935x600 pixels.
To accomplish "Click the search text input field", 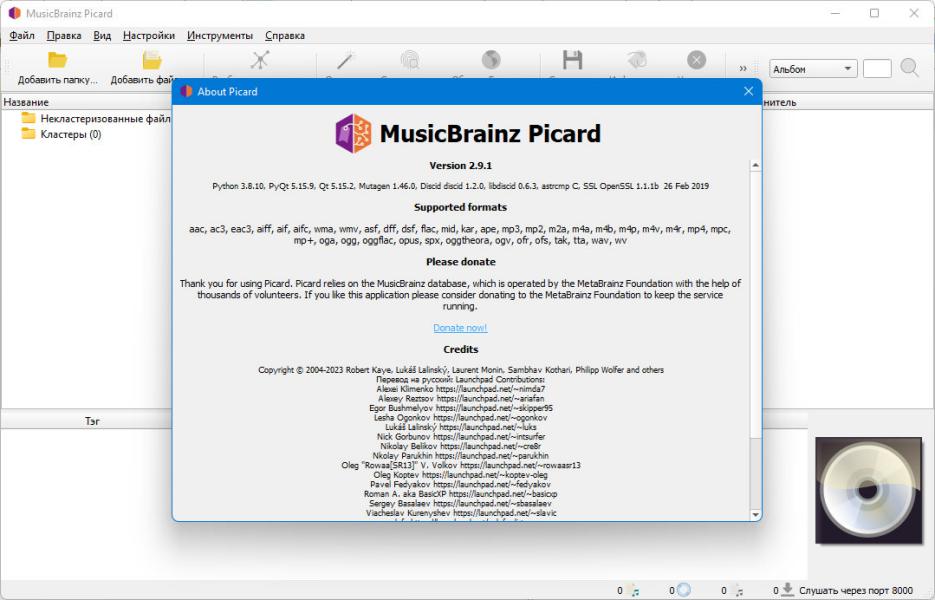I will tap(877, 69).
